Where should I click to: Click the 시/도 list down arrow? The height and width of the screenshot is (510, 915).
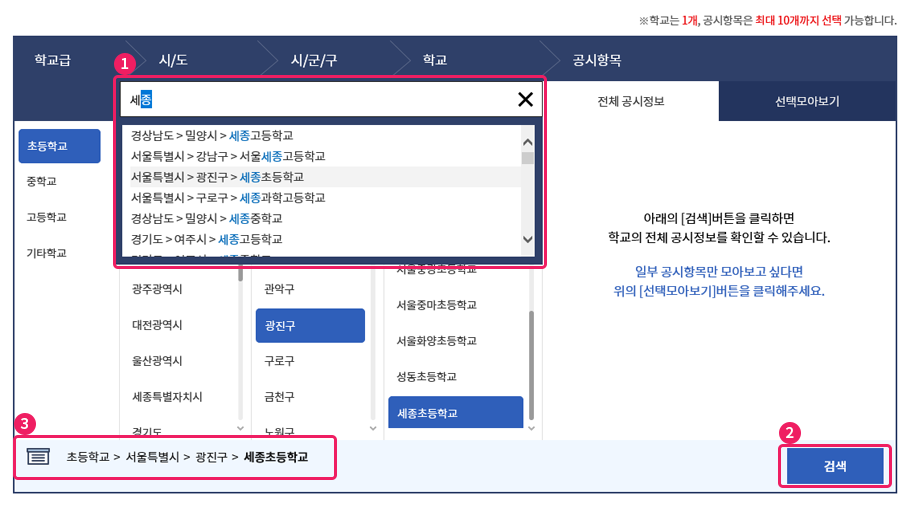point(240,428)
